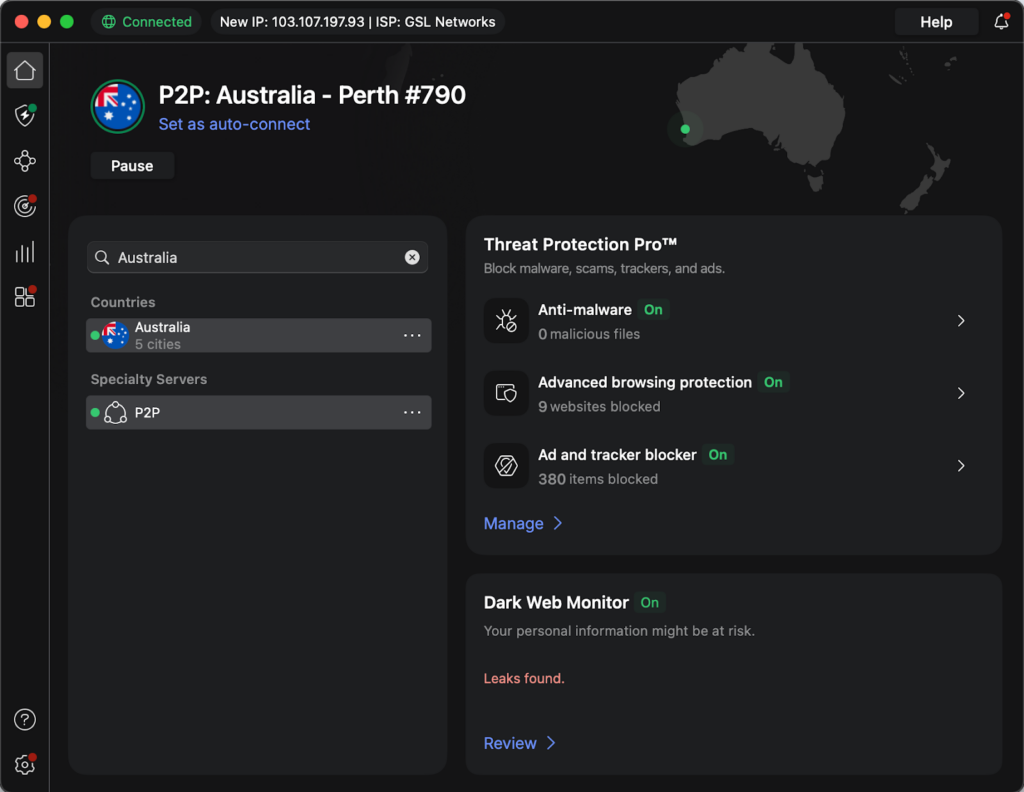Expand Ad and tracker blocker chevron

click(x=961, y=466)
